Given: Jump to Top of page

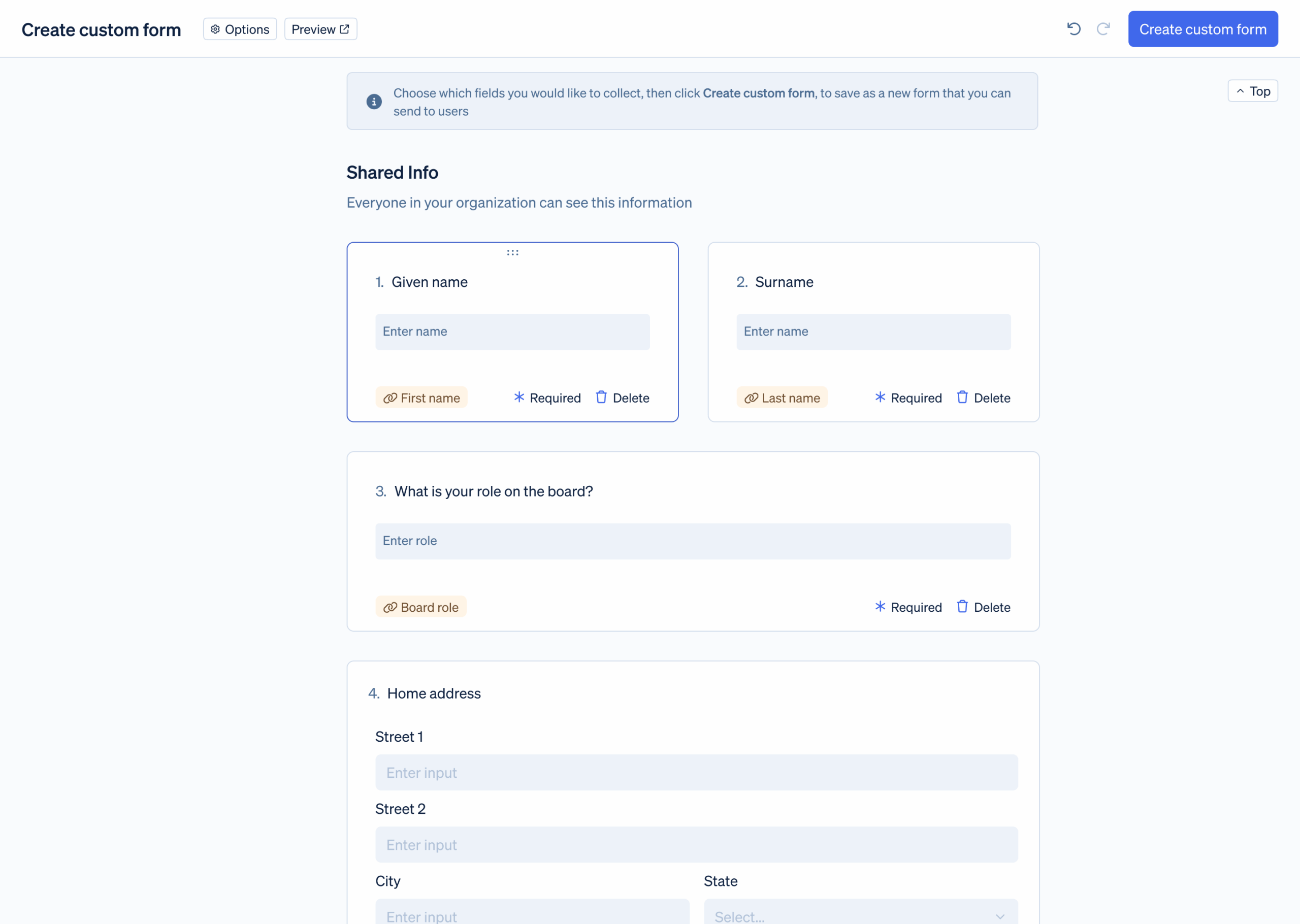Looking at the screenshot, I should tap(1253, 91).
